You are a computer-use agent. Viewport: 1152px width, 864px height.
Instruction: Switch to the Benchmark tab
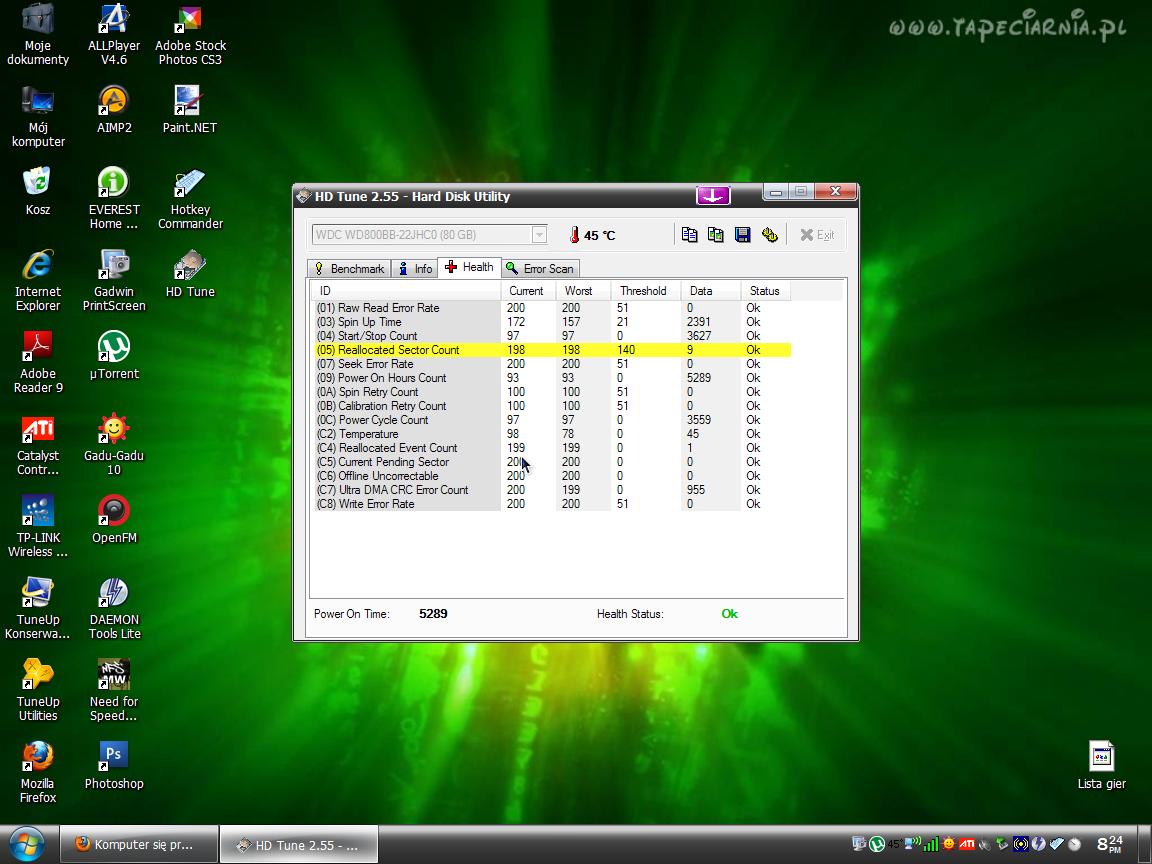point(348,268)
